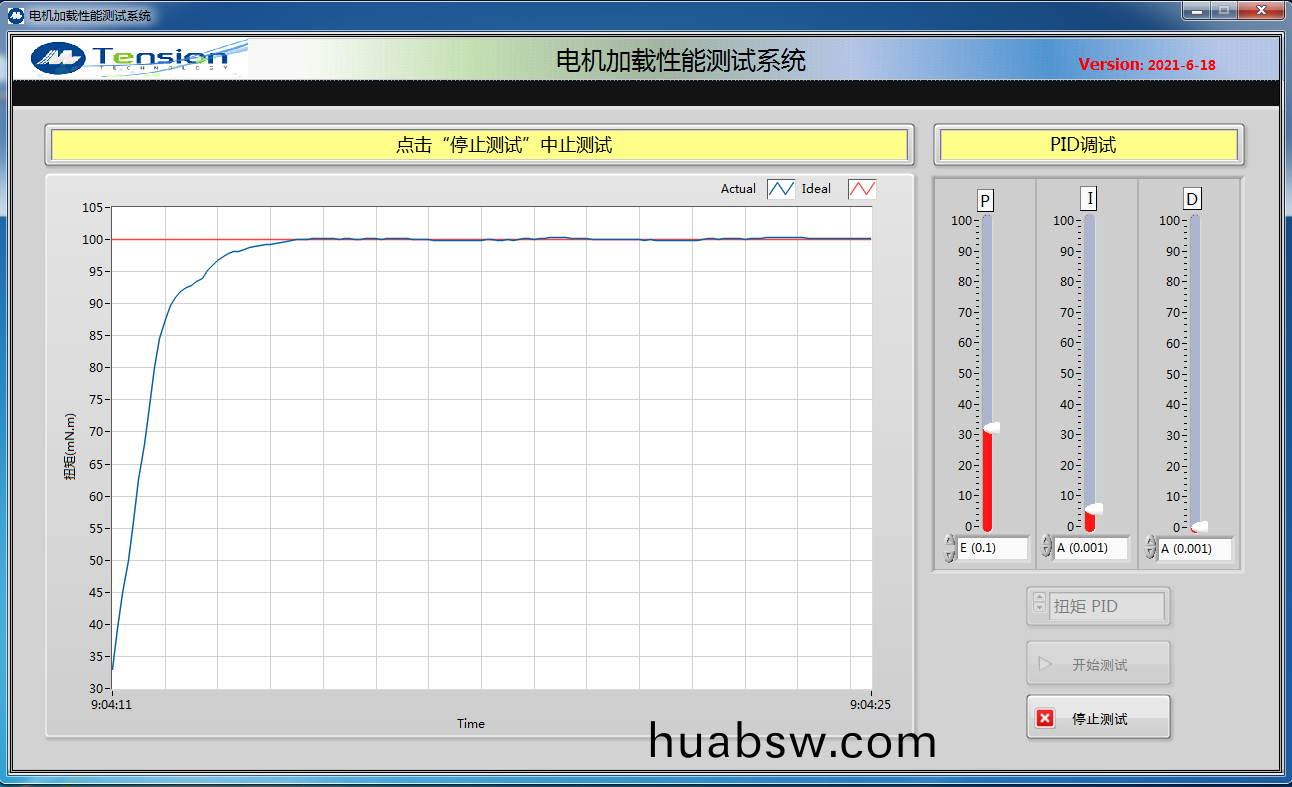Increment the D range ring A (0.001)
This screenshot has width=1292, height=787.
(1151, 542)
